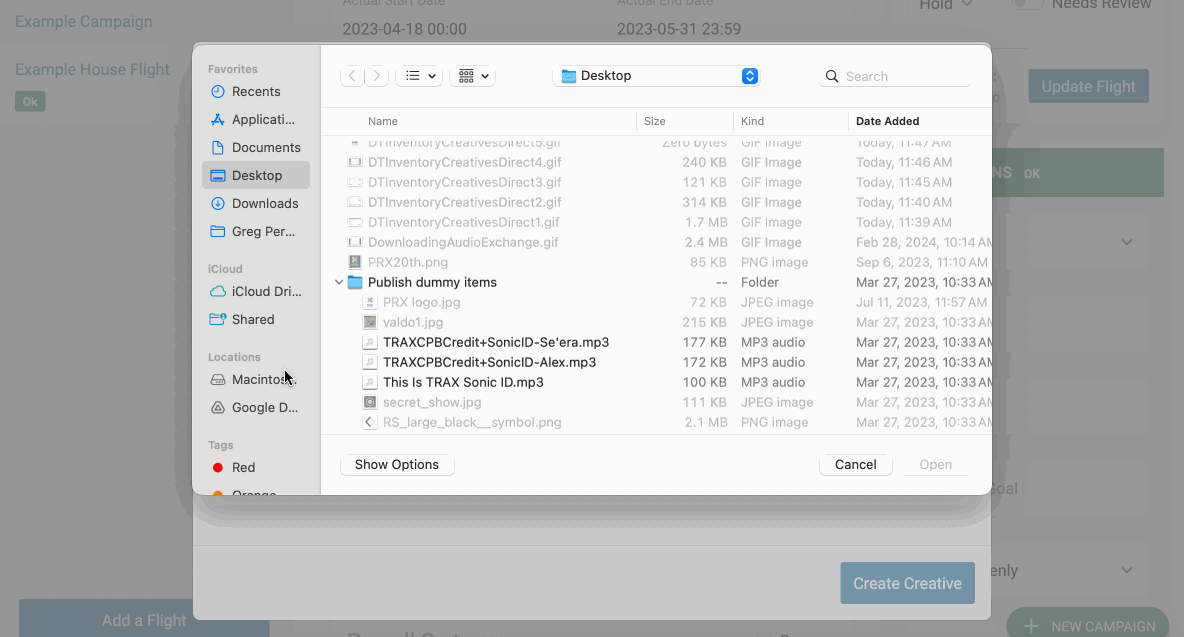Choose the Red tag in the sidebar
The image size is (1184, 637).
point(243,467)
